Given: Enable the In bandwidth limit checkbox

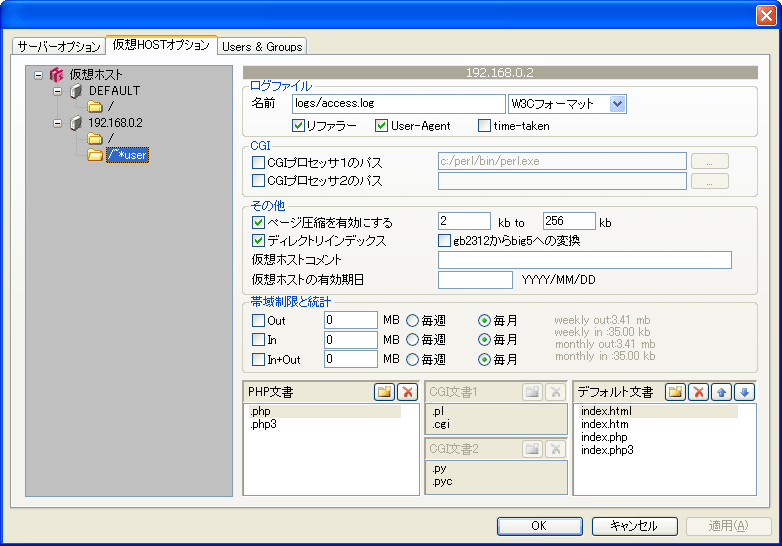Looking at the screenshot, I should [258, 340].
